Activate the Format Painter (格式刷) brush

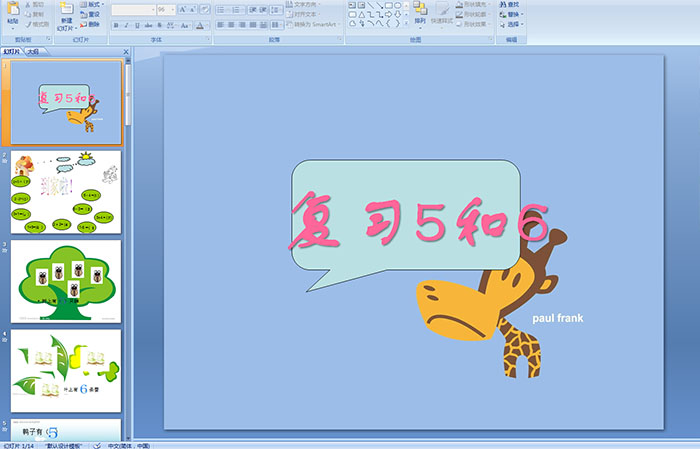point(38,24)
